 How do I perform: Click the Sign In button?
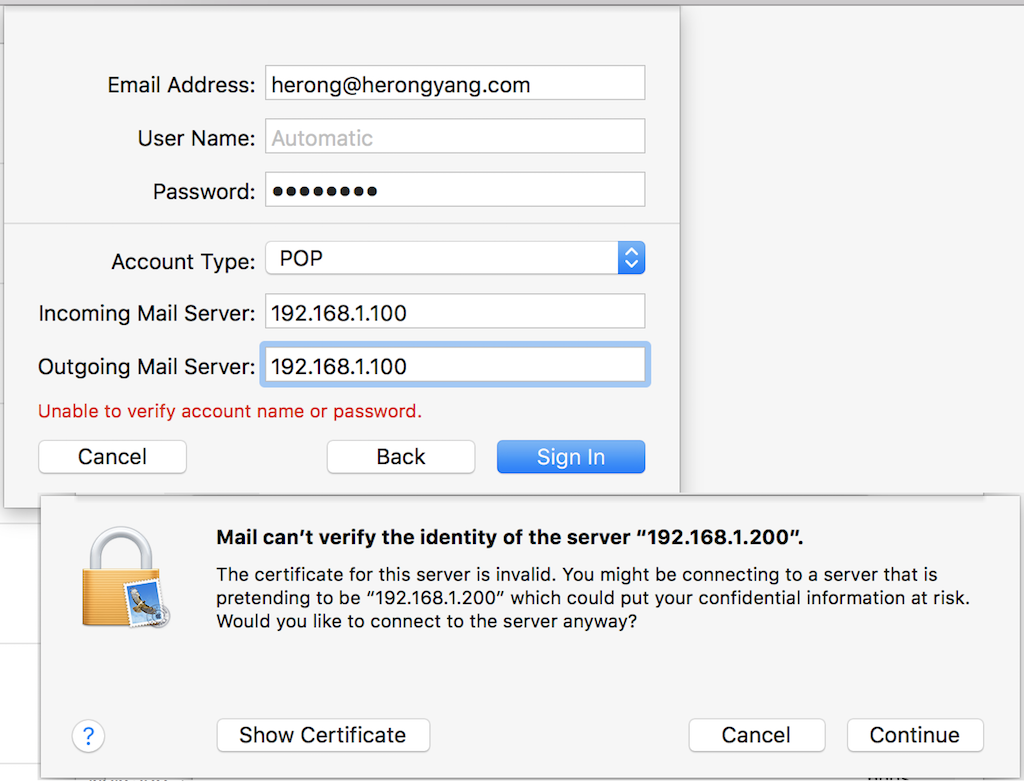point(570,457)
